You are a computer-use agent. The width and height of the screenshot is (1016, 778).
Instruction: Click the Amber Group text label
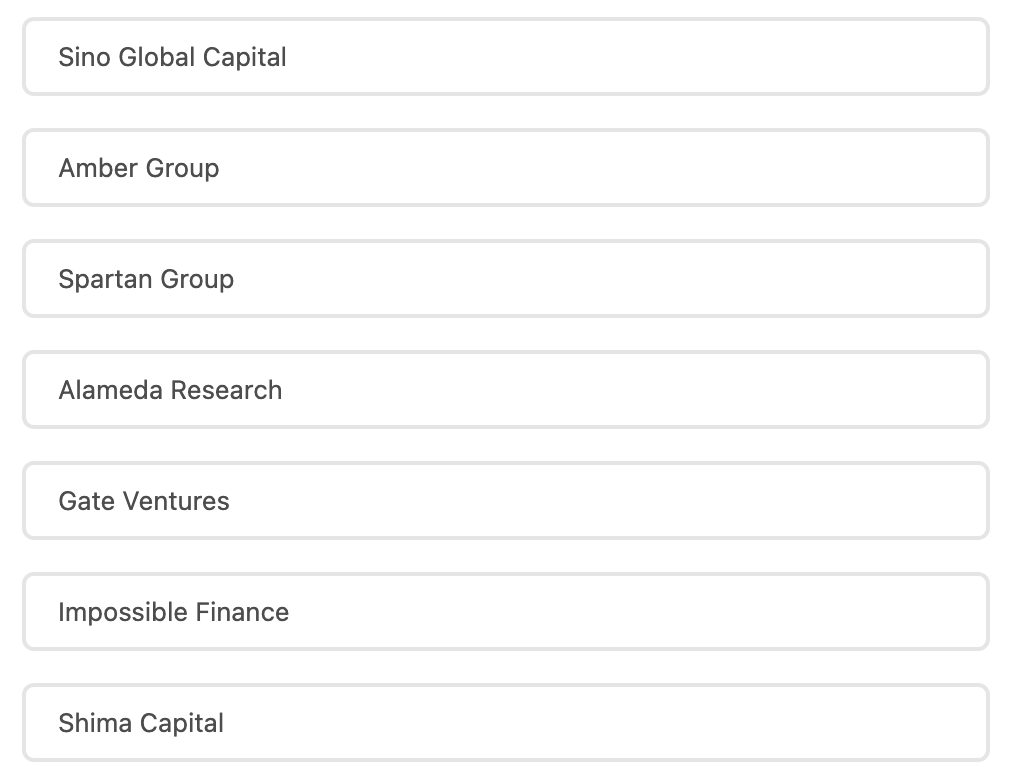point(138,168)
